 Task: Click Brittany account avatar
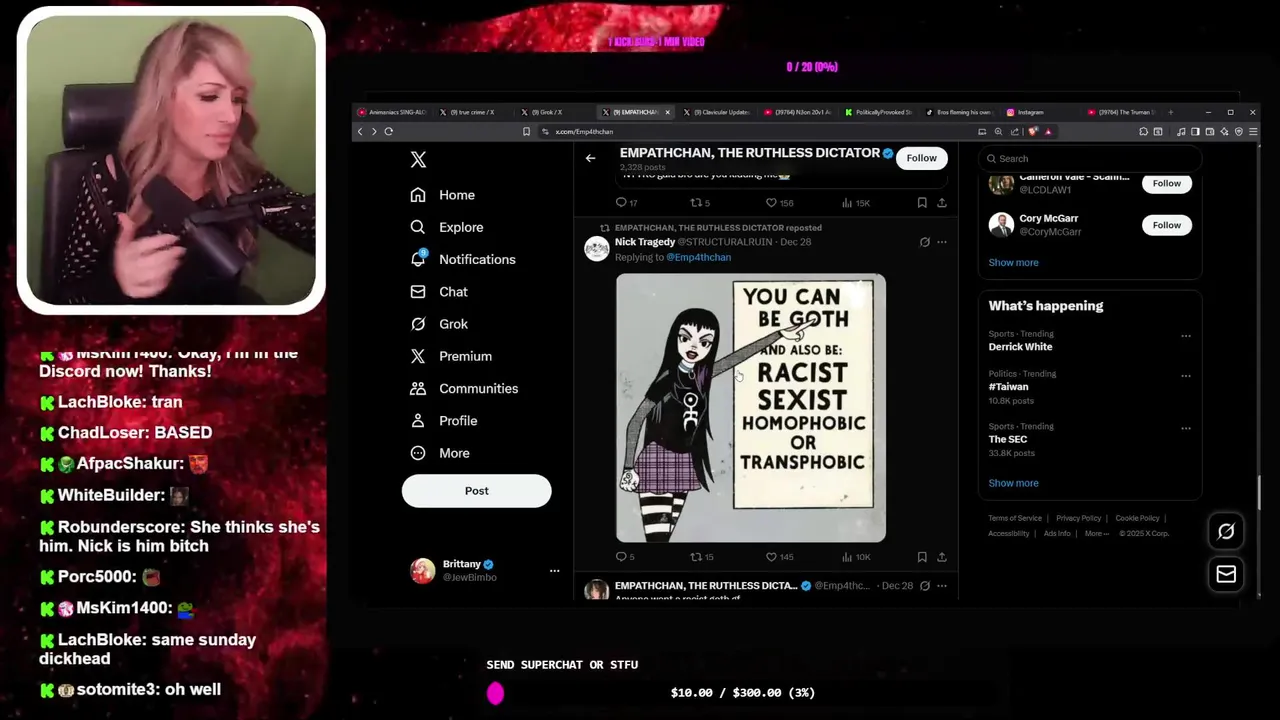pyautogui.click(x=423, y=571)
